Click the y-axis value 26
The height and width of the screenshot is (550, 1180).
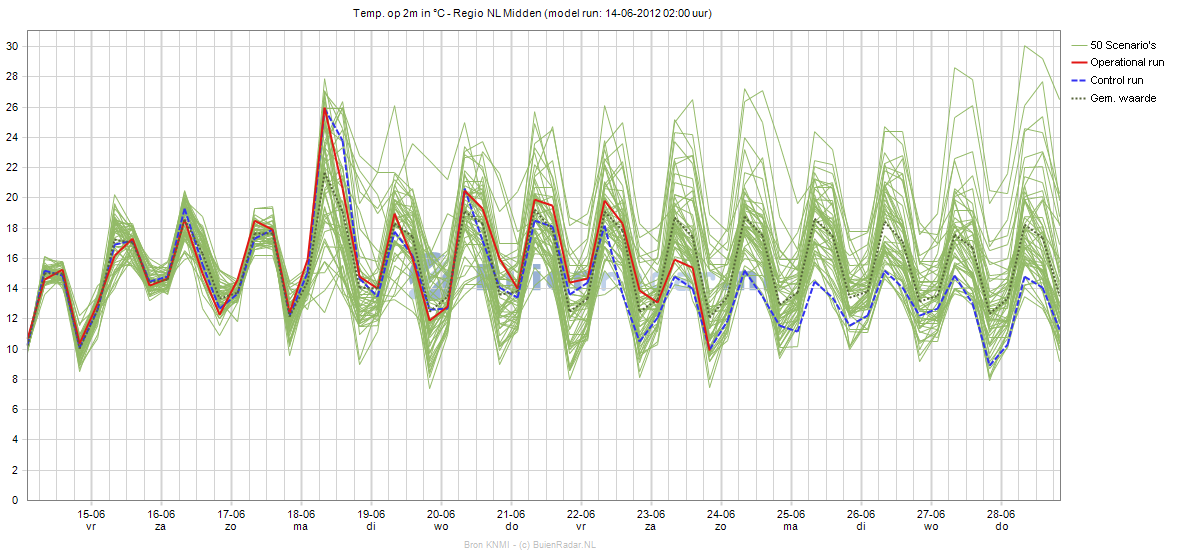point(11,107)
